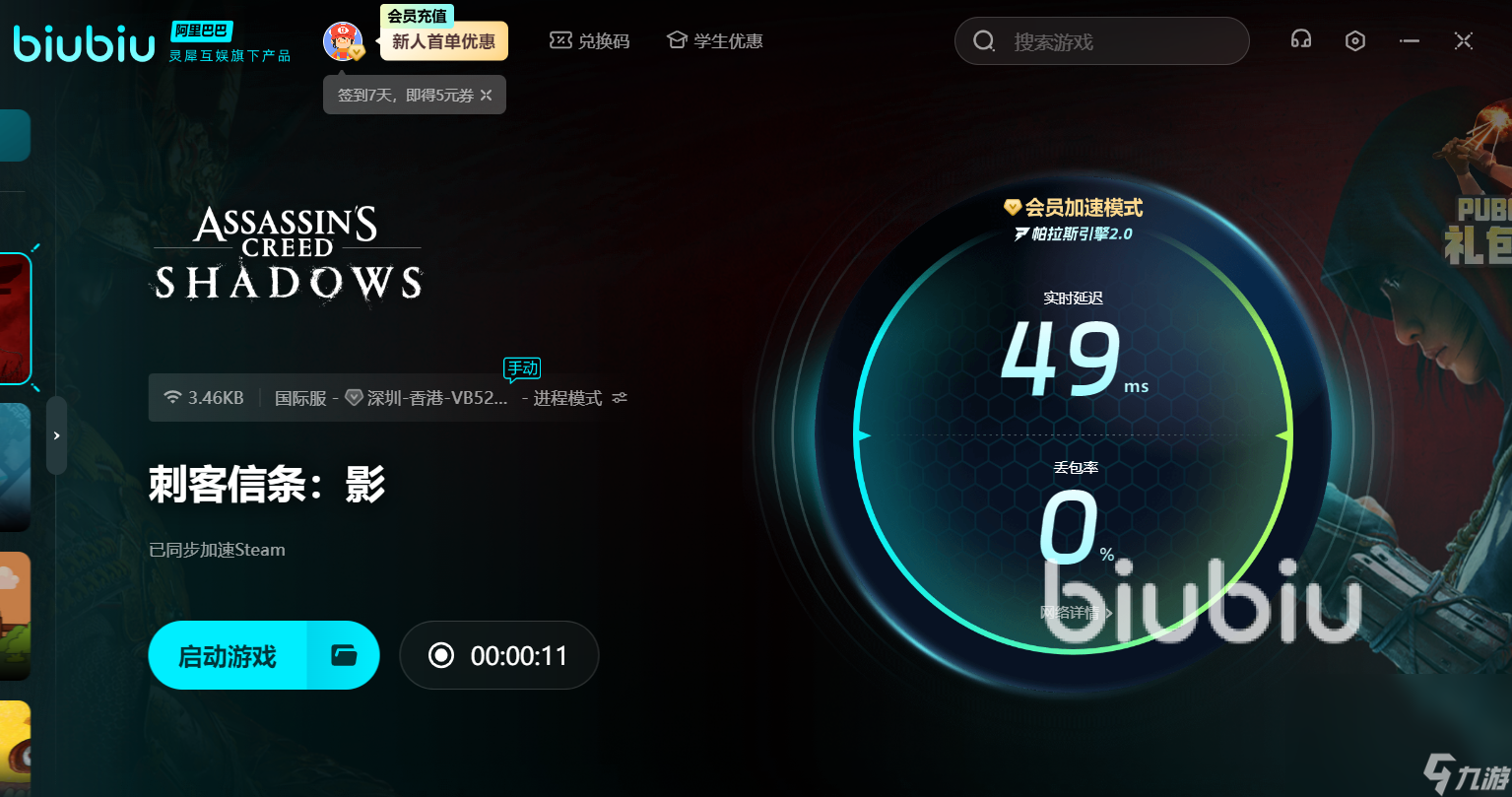Close the biubiu window
Viewport: 1512px width, 797px height.
(x=1464, y=40)
